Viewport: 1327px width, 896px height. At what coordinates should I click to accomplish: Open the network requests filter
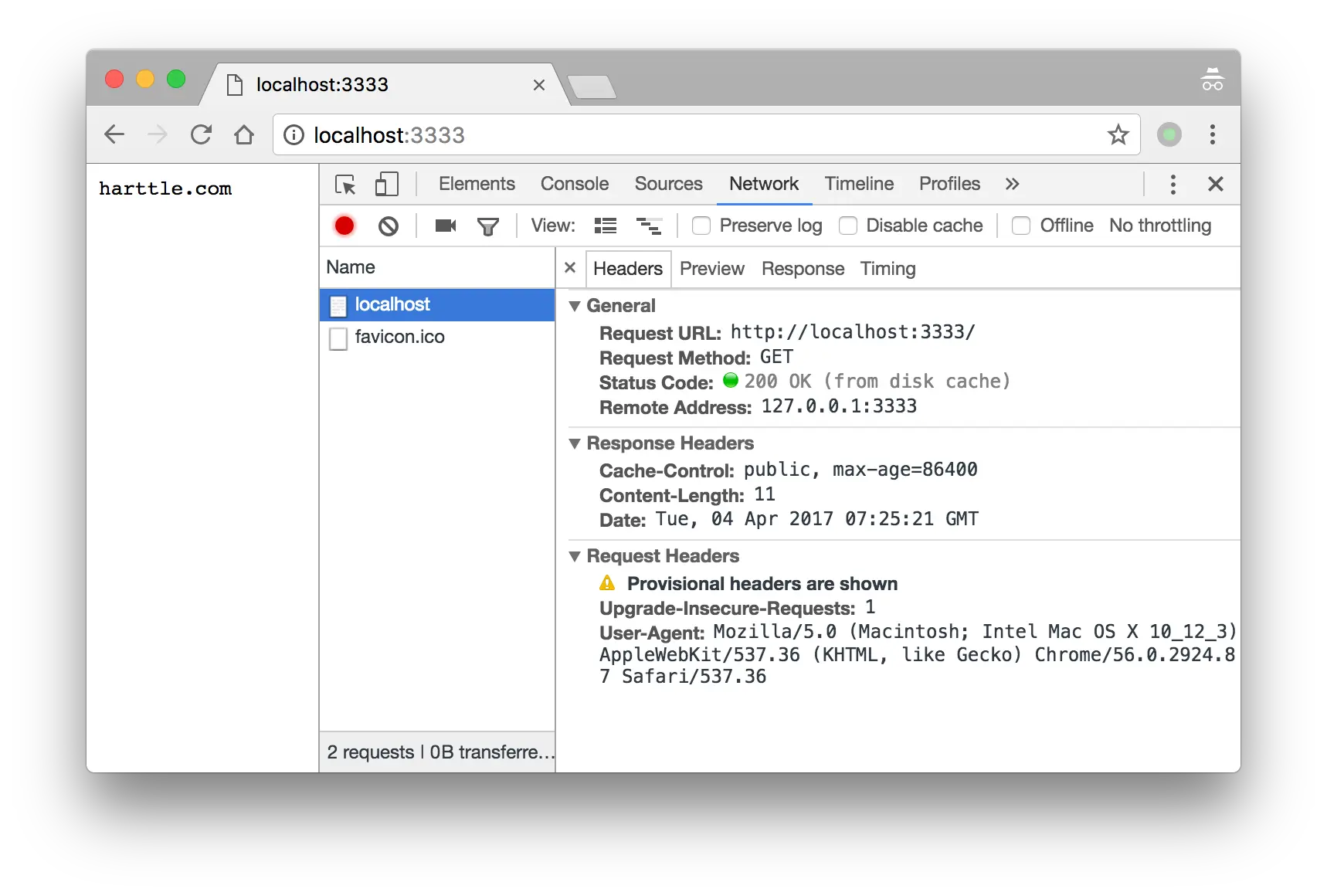[488, 226]
